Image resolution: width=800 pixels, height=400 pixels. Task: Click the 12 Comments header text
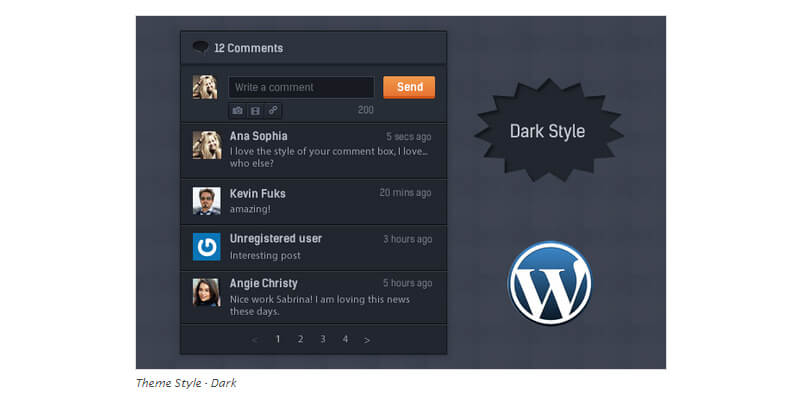point(248,48)
